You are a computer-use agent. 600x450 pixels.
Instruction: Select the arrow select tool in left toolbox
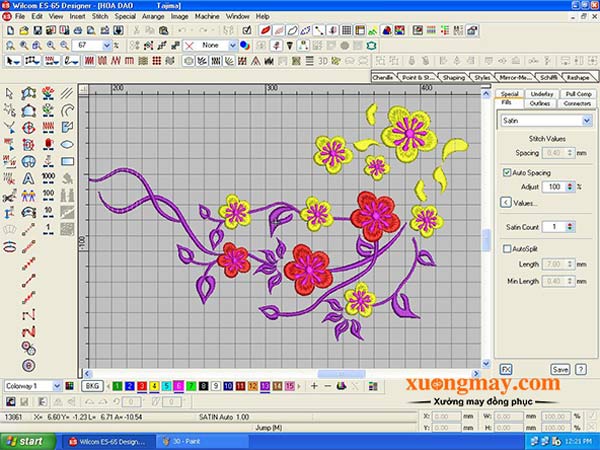pos(9,93)
